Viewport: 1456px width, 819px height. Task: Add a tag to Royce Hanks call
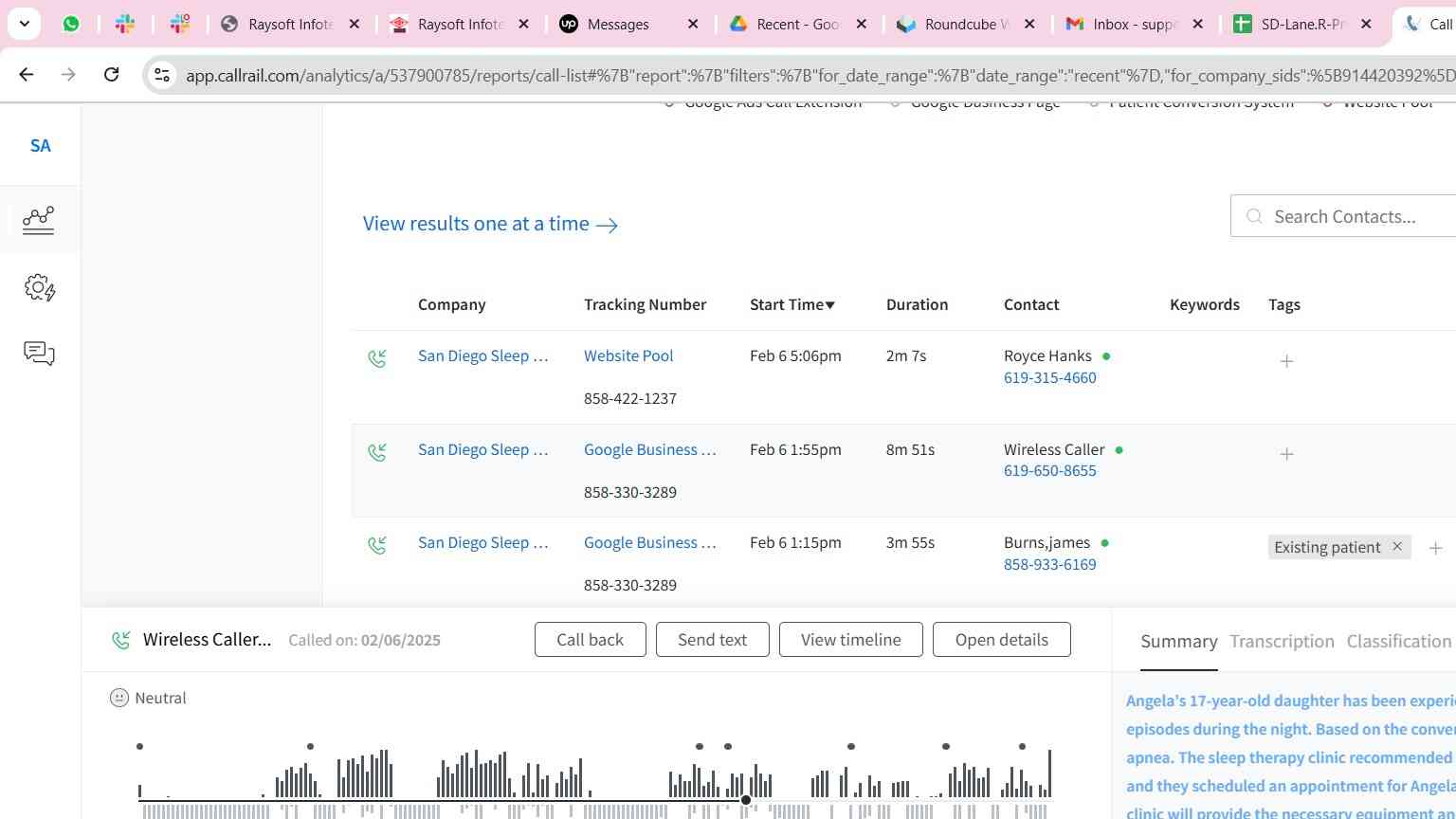click(x=1286, y=361)
